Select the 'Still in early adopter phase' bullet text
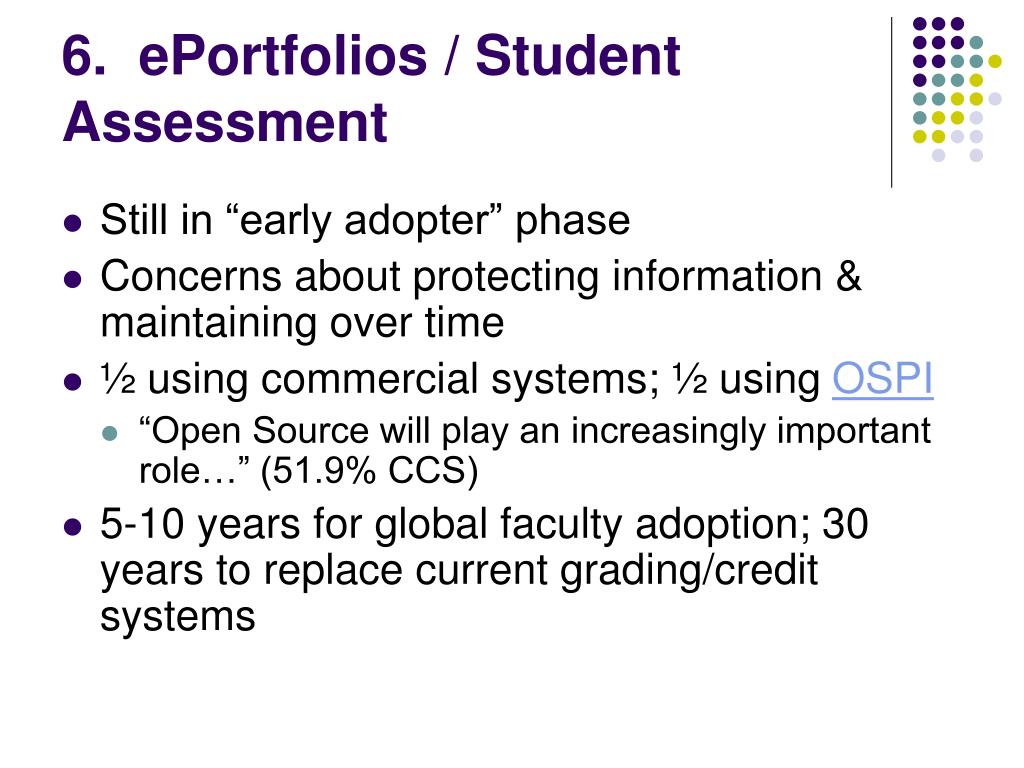Viewport: 1024px width, 768px height. pos(365,221)
